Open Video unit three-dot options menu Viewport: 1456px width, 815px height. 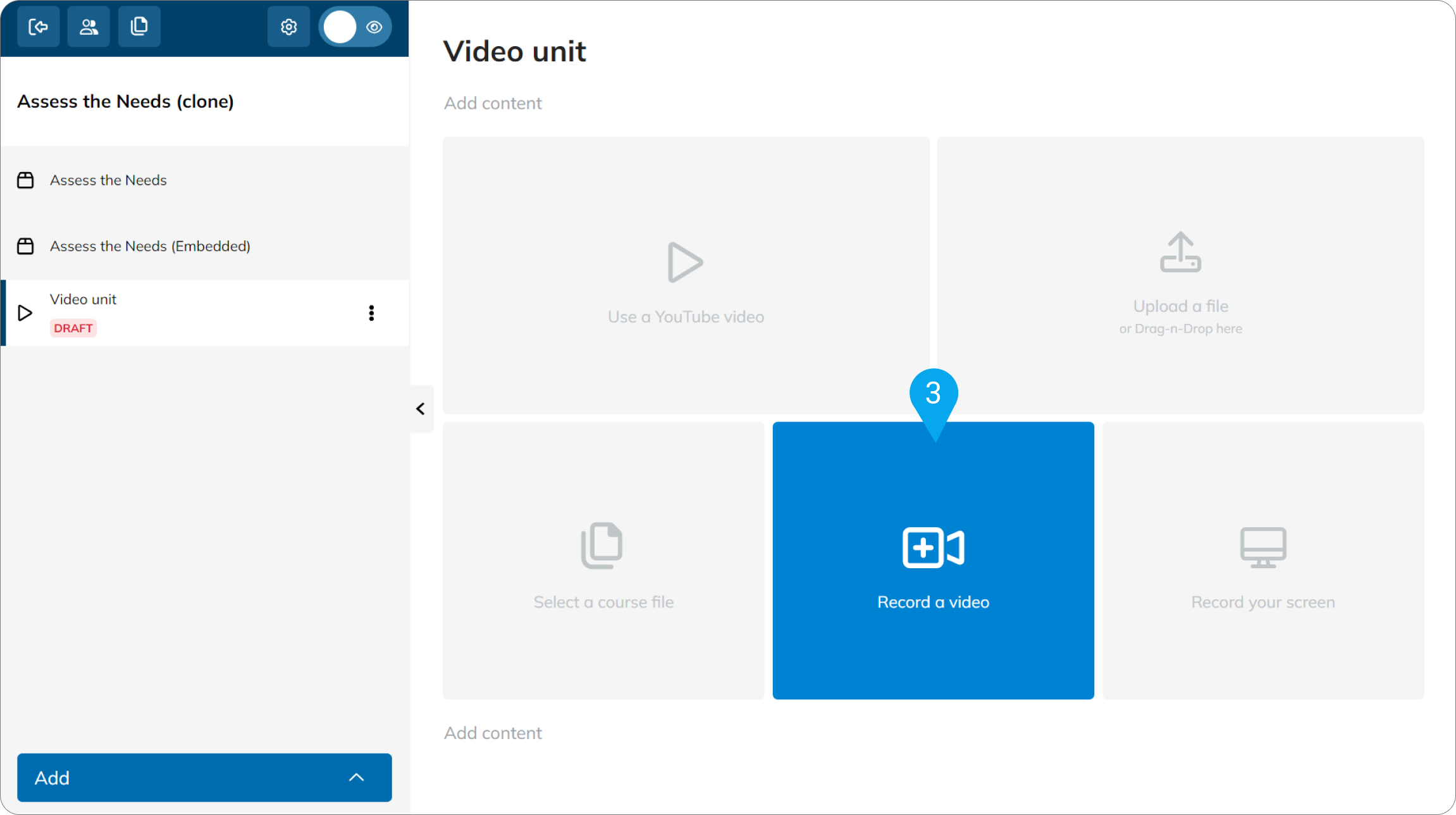click(371, 313)
